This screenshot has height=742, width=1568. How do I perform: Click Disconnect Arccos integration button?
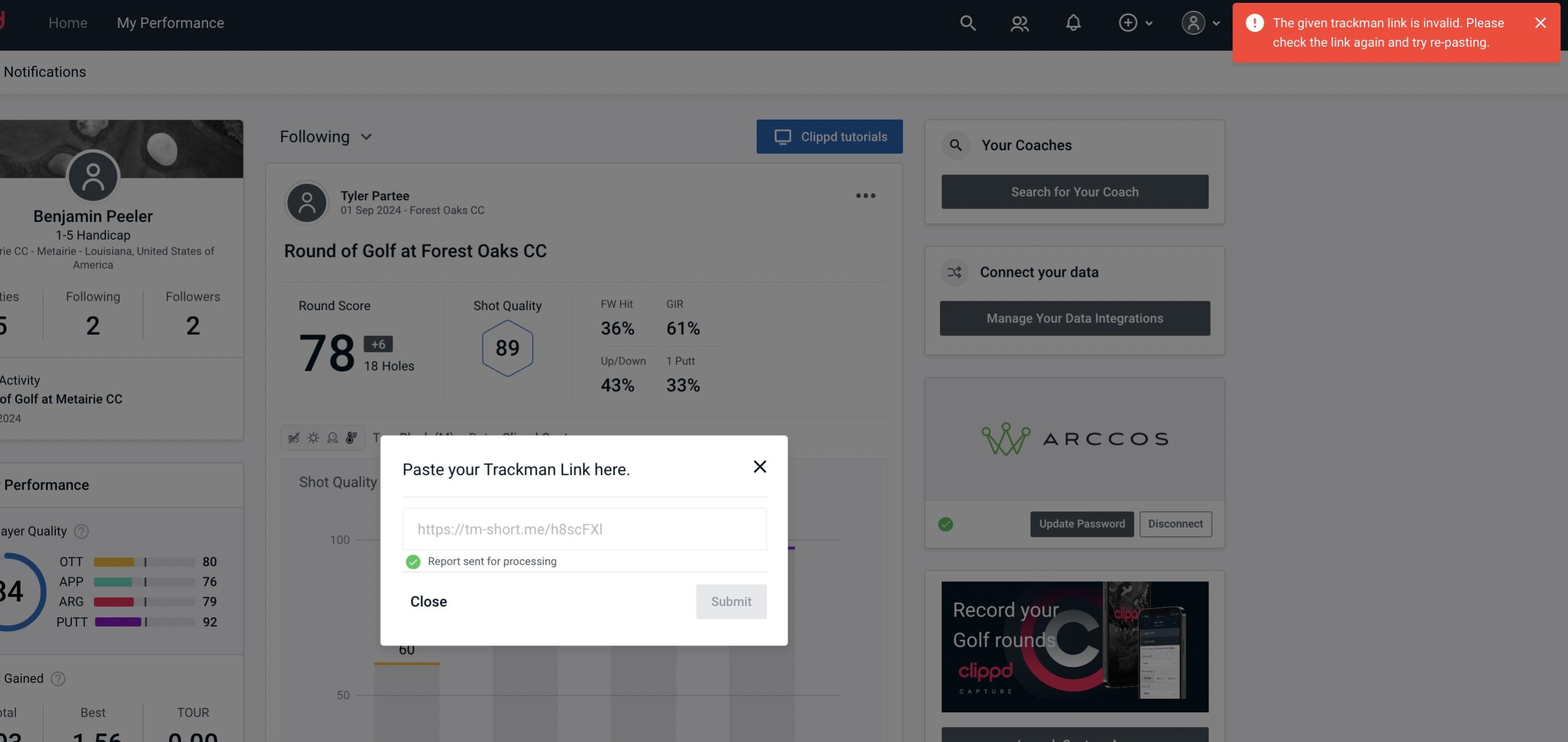1175,523
